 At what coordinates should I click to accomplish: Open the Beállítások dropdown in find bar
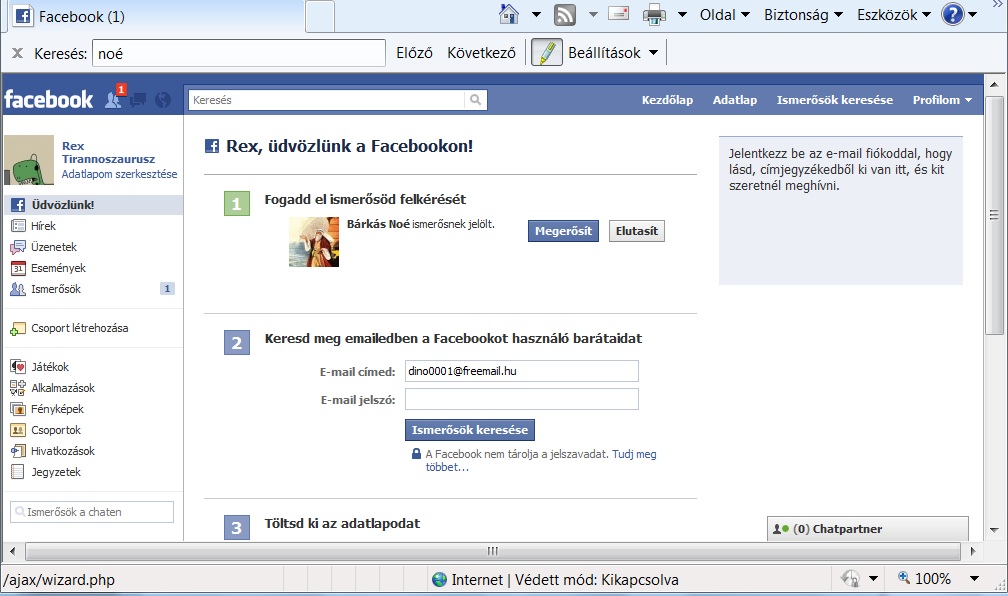(613, 53)
